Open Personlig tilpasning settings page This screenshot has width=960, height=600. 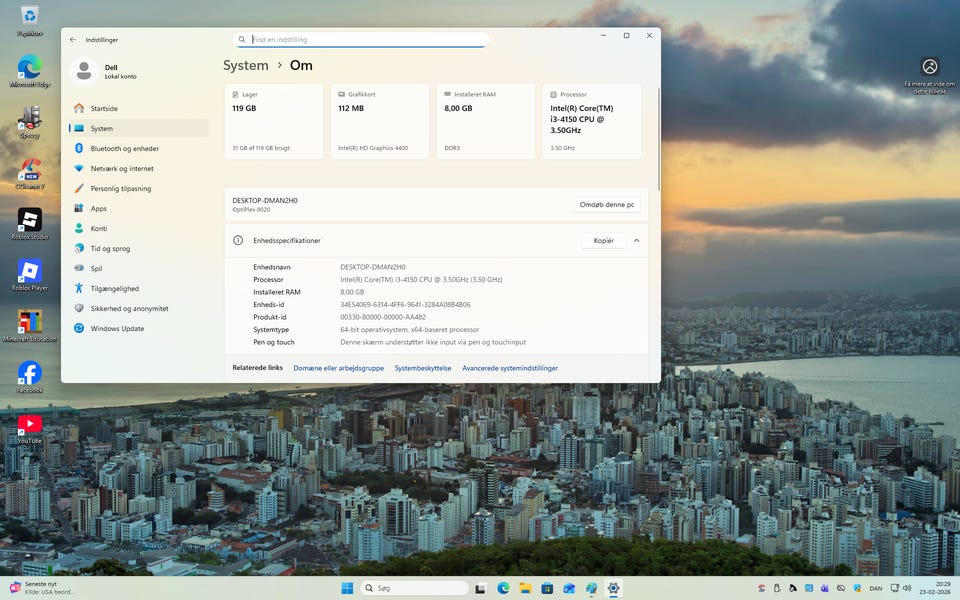click(x=121, y=189)
